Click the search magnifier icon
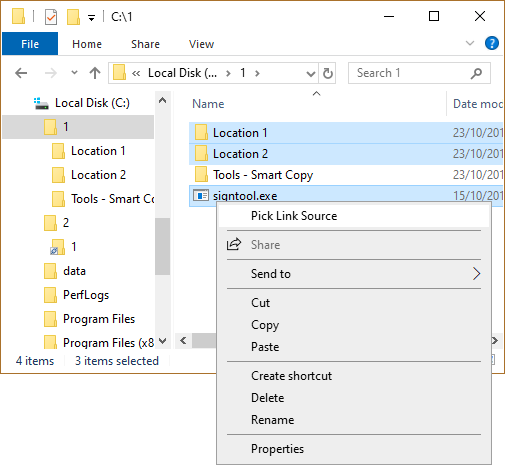Screen dimensions: 505x465 476,73
